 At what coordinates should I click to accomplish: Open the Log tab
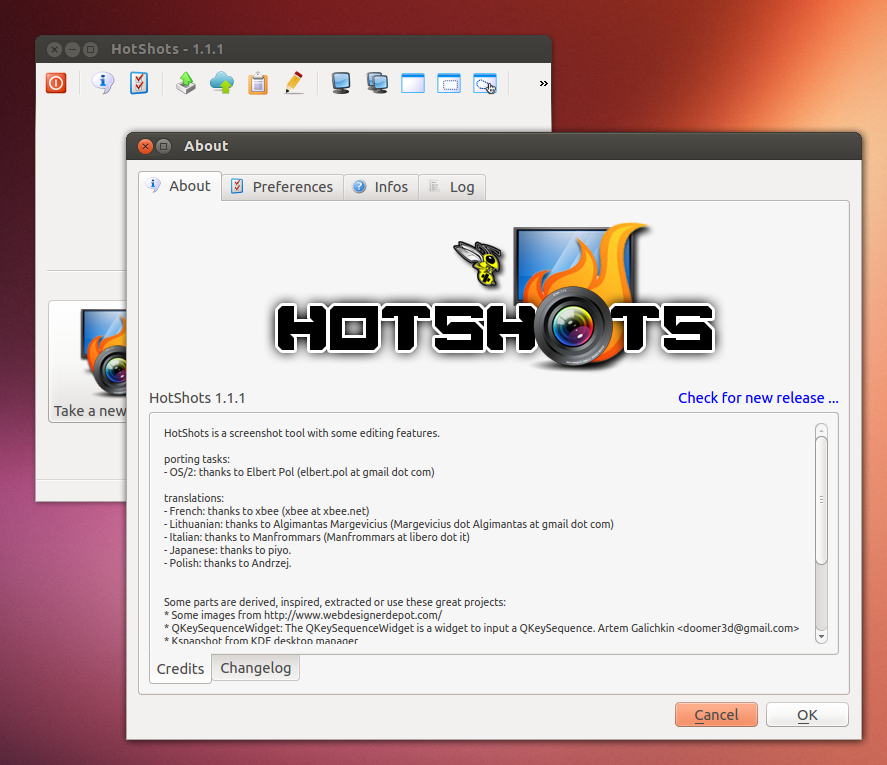tap(452, 187)
